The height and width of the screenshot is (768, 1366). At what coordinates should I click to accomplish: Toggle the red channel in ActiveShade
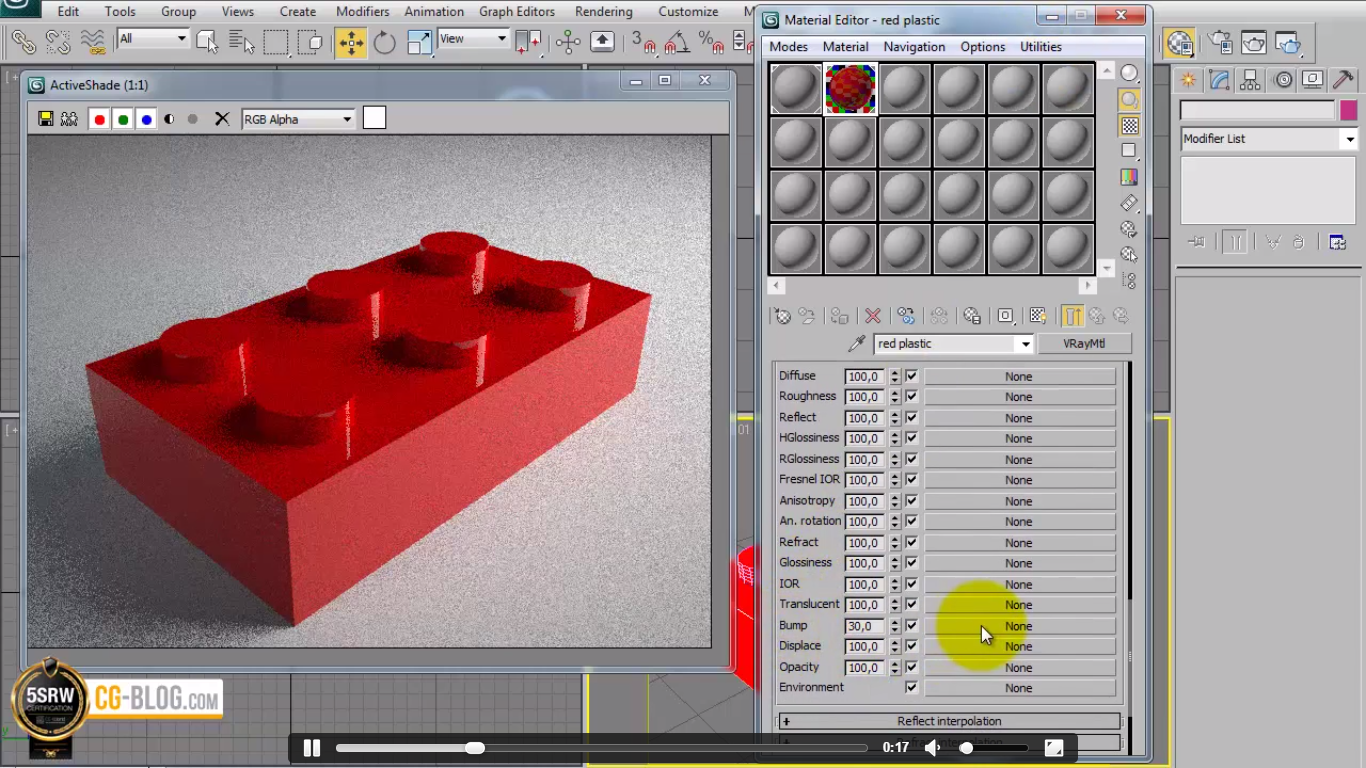99,119
